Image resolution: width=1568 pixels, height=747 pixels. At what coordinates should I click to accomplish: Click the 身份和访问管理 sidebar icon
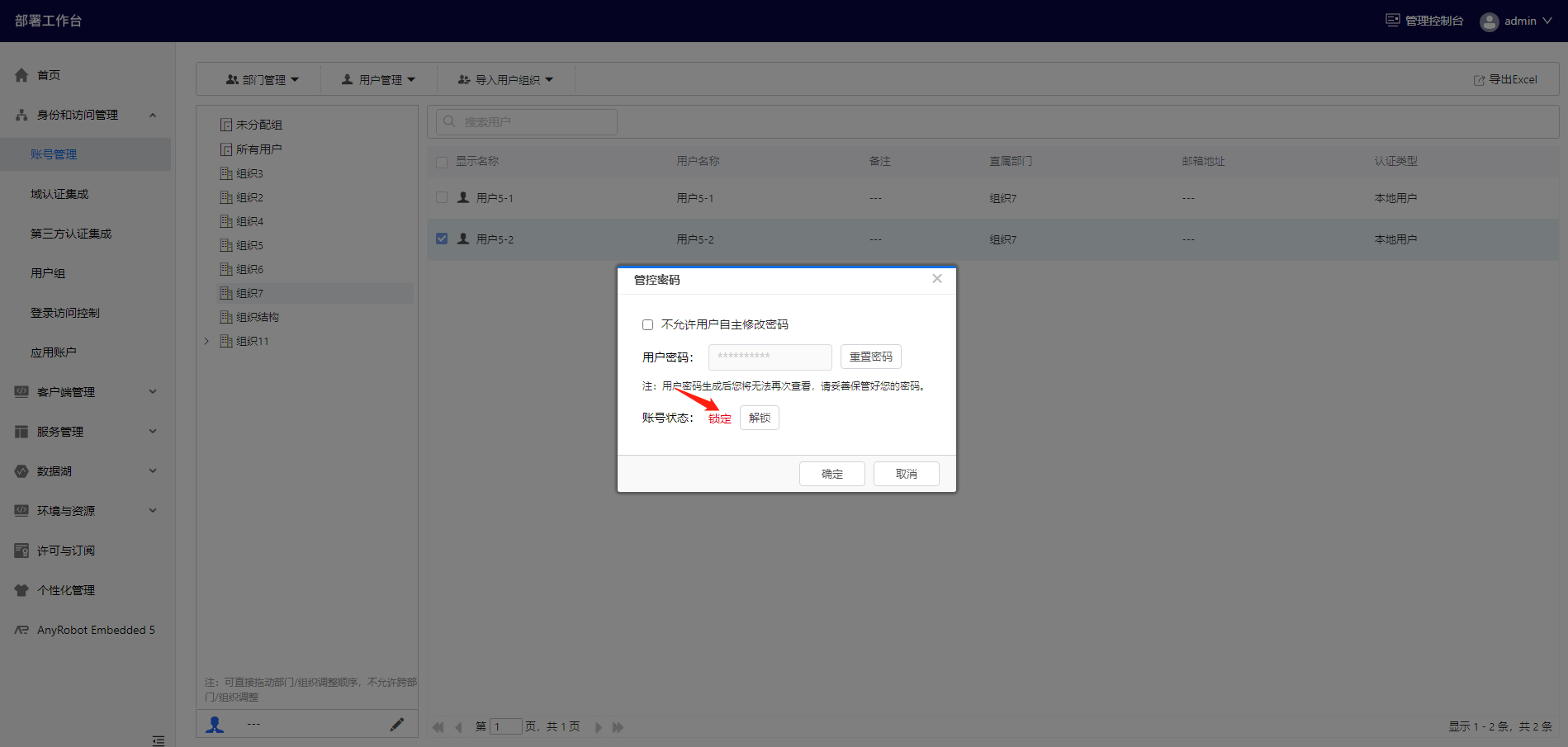[21, 115]
